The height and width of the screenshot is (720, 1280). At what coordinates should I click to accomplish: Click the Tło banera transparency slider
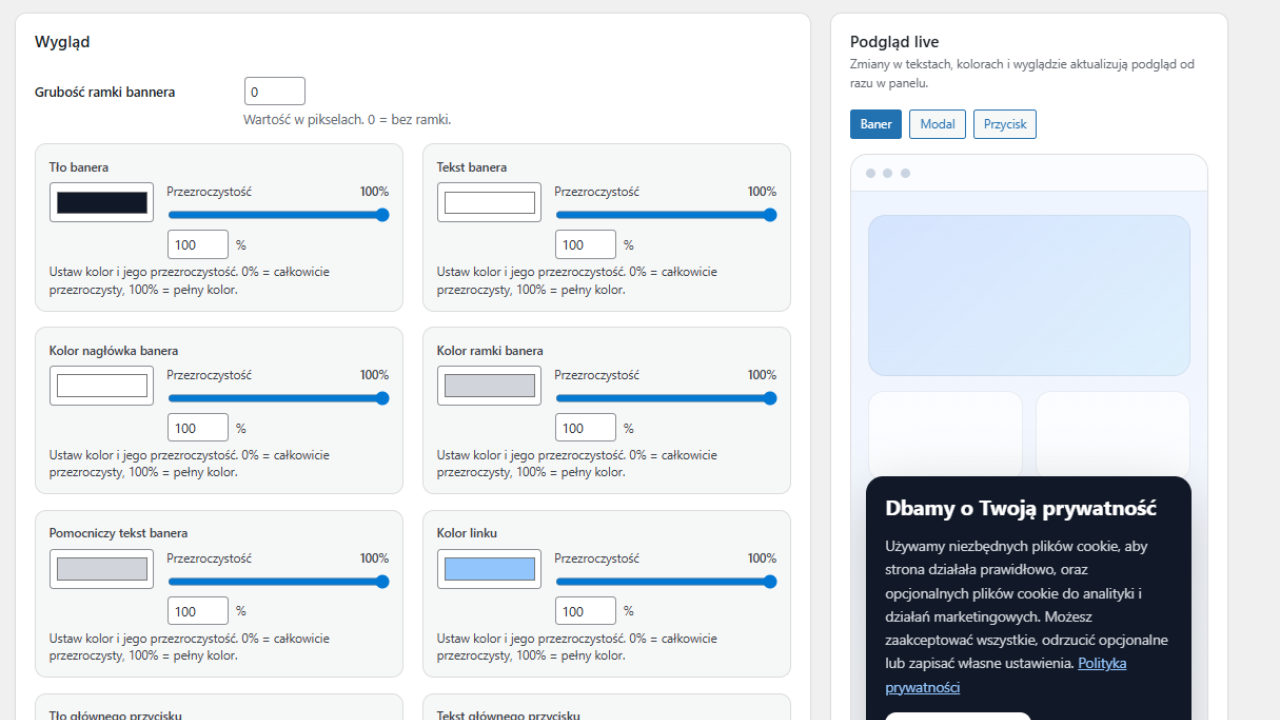tap(278, 215)
